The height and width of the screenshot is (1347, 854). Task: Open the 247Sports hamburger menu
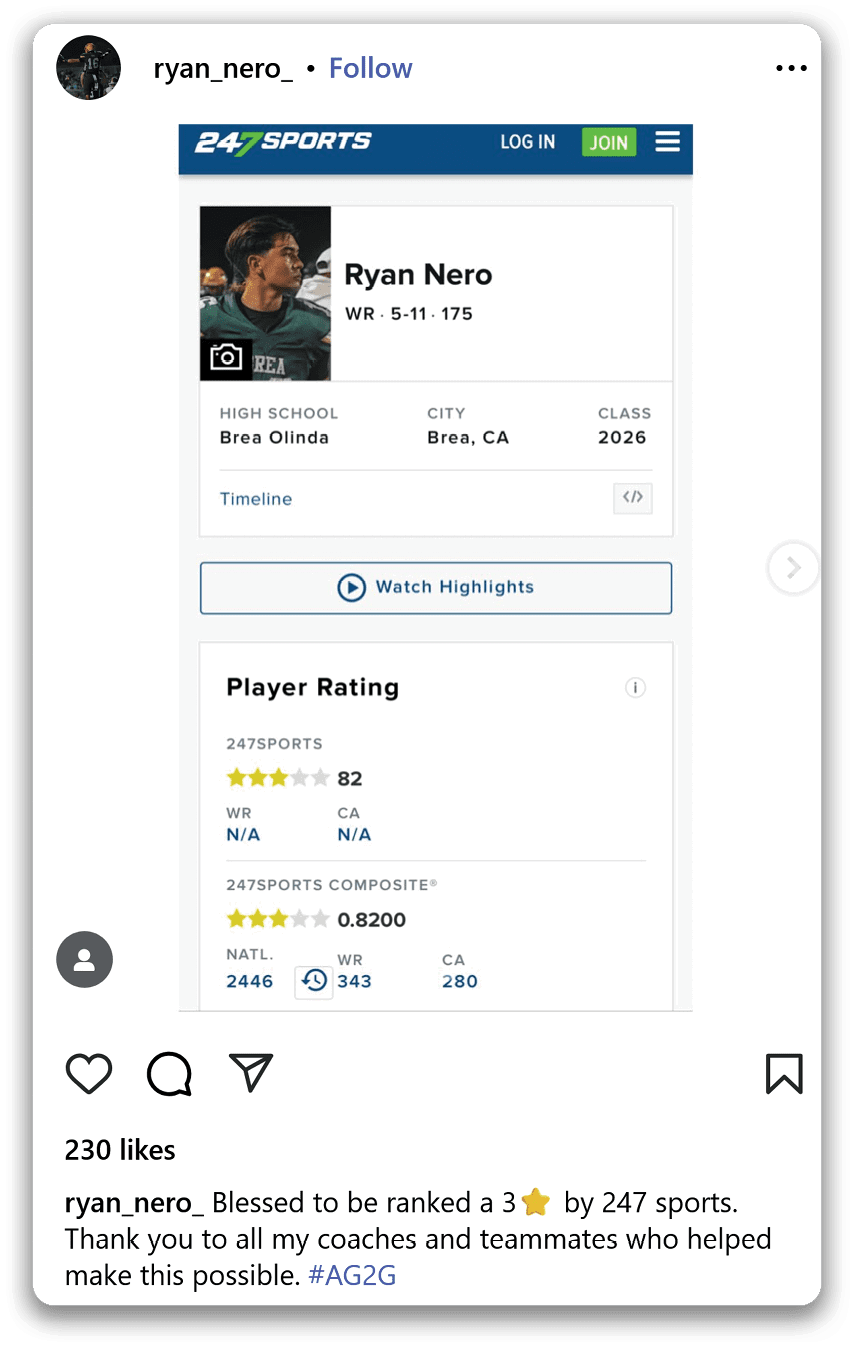click(x=667, y=142)
